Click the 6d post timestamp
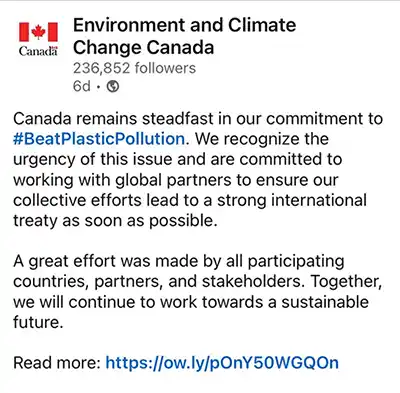 (x=82, y=86)
